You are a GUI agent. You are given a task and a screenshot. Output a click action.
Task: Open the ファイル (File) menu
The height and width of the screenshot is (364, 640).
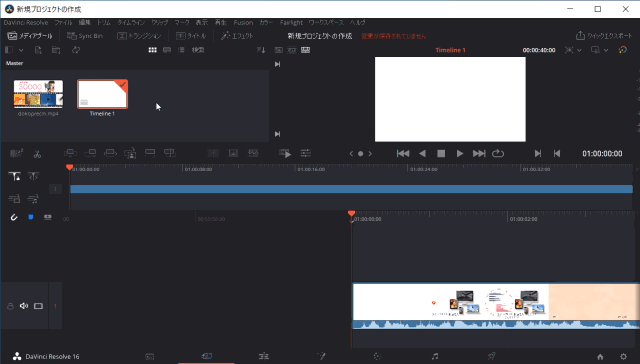(63, 22)
